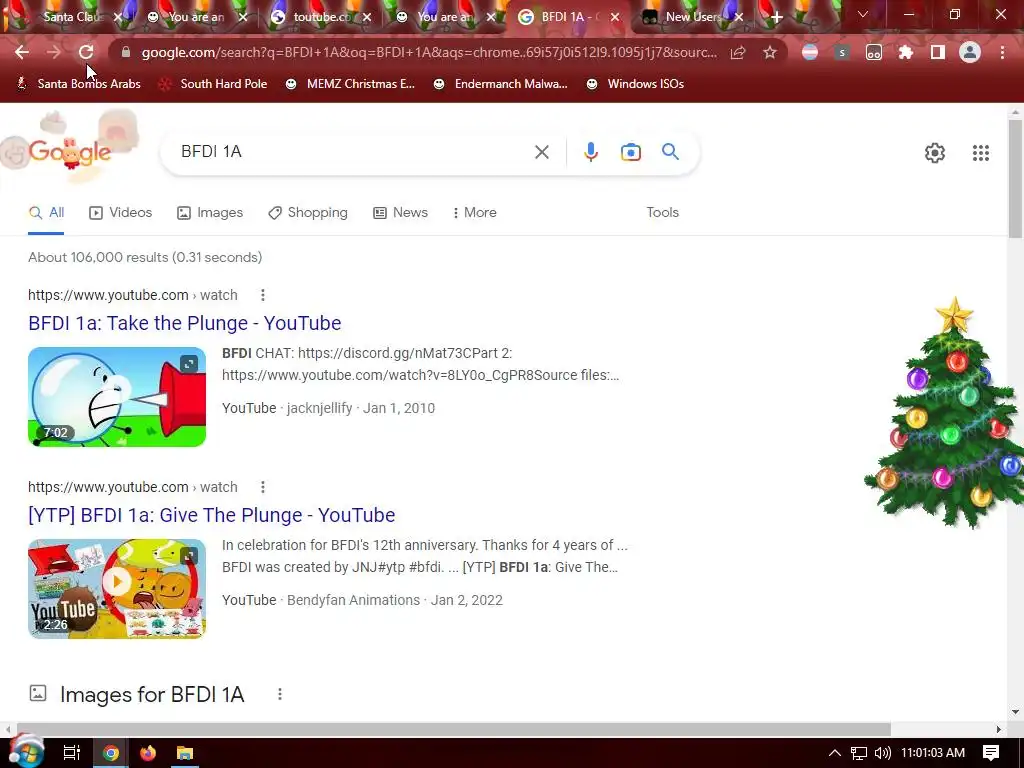1024x768 pixels.
Task: Play the 2:26 YTP video thumbnail
Action: pyautogui.click(x=117, y=589)
